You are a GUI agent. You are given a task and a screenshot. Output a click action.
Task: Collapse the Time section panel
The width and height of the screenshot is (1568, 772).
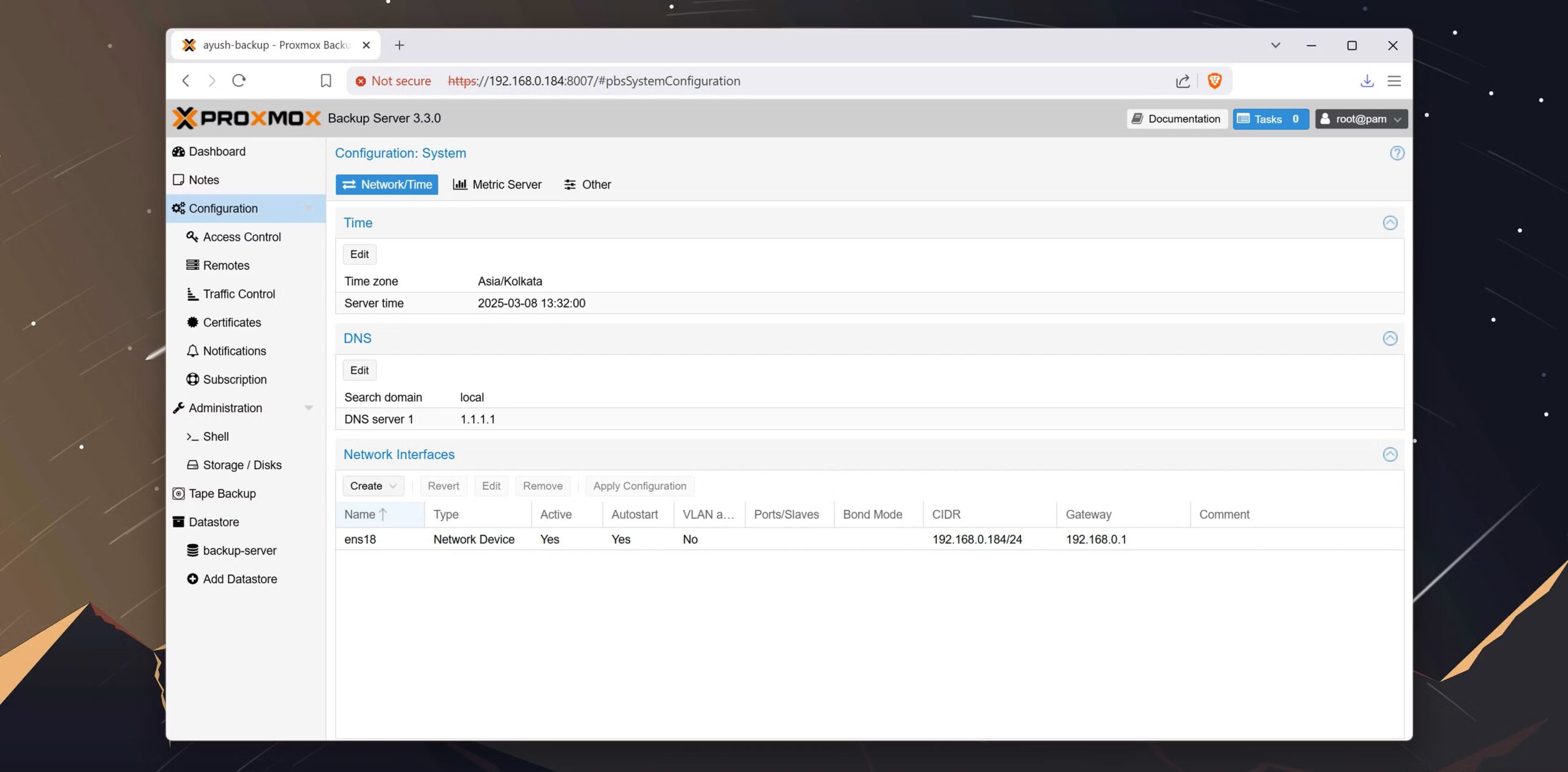point(1390,222)
